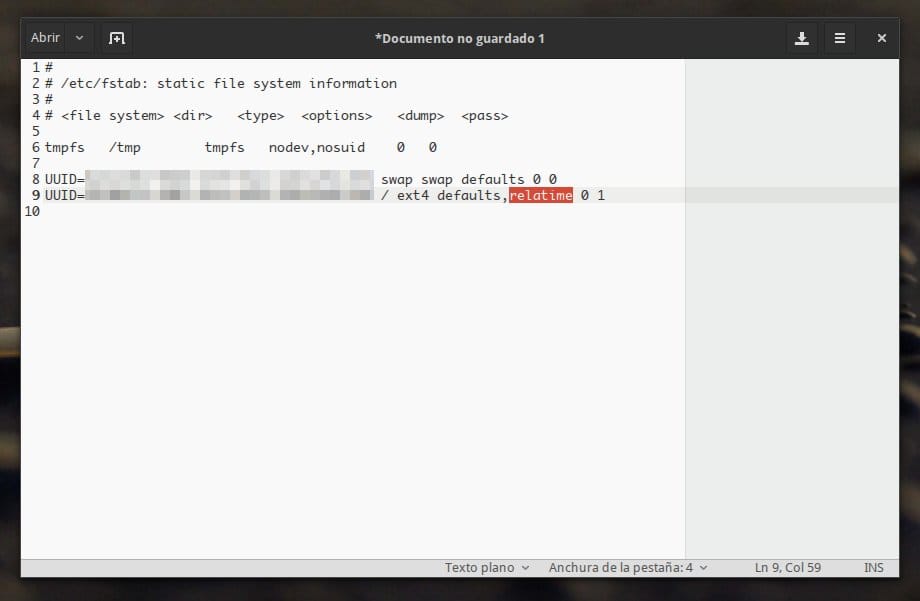Click the <file system> header text

[113, 116]
